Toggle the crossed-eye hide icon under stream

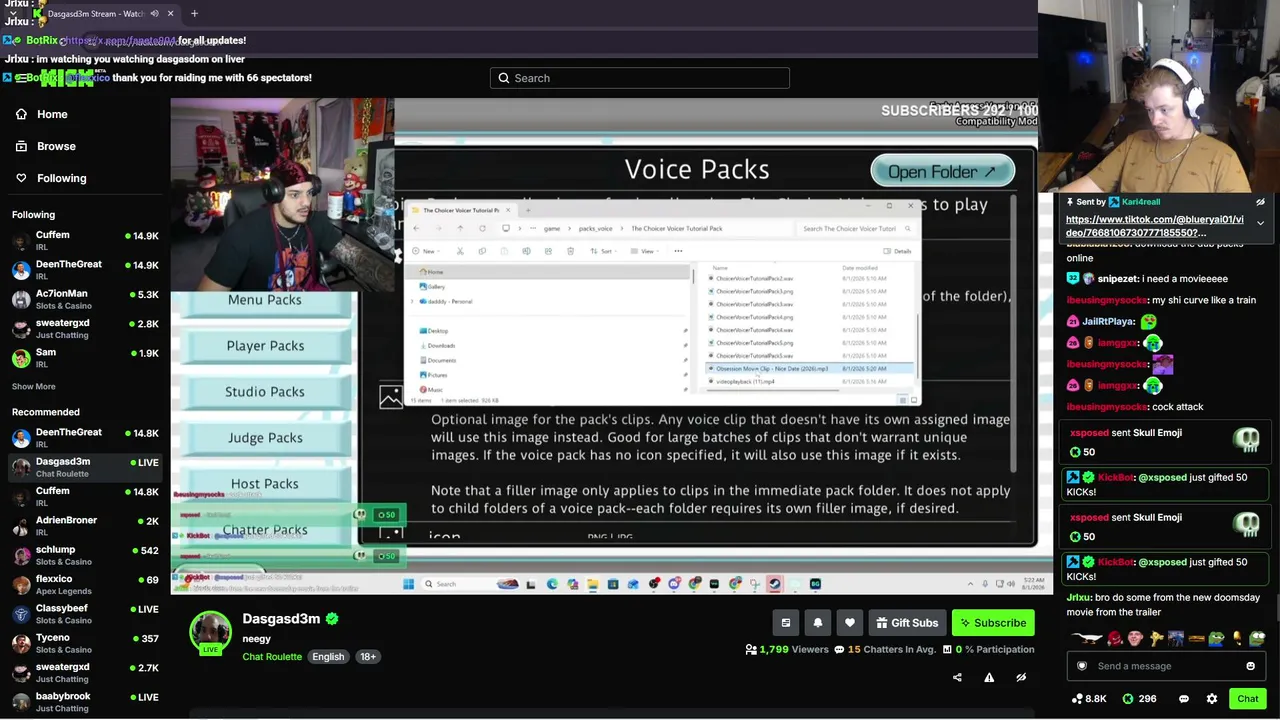pyautogui.click(x=1021, y=677)
